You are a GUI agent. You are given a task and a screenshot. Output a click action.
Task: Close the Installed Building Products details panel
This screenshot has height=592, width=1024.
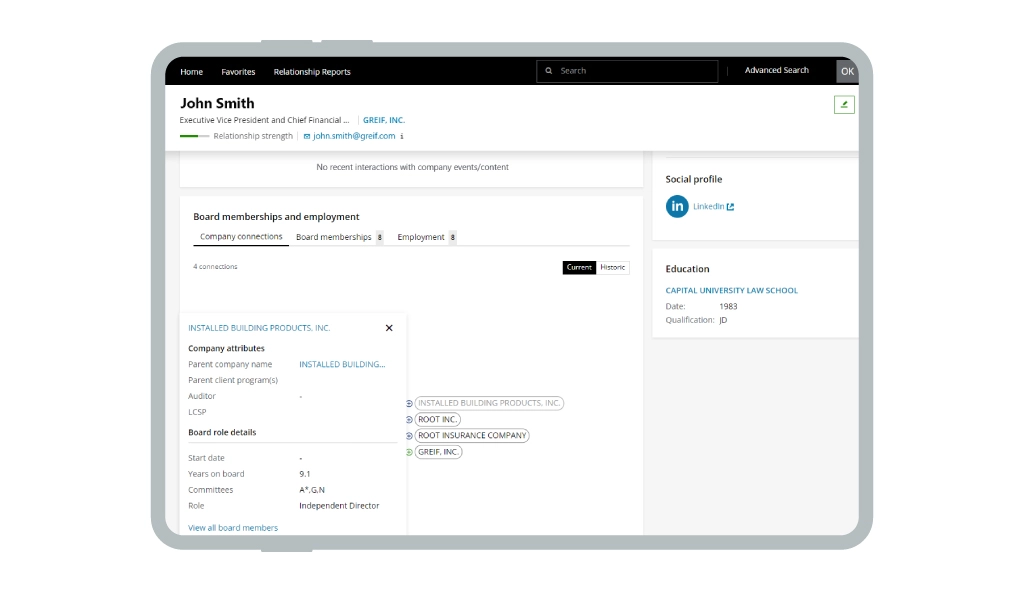[389, 328]
